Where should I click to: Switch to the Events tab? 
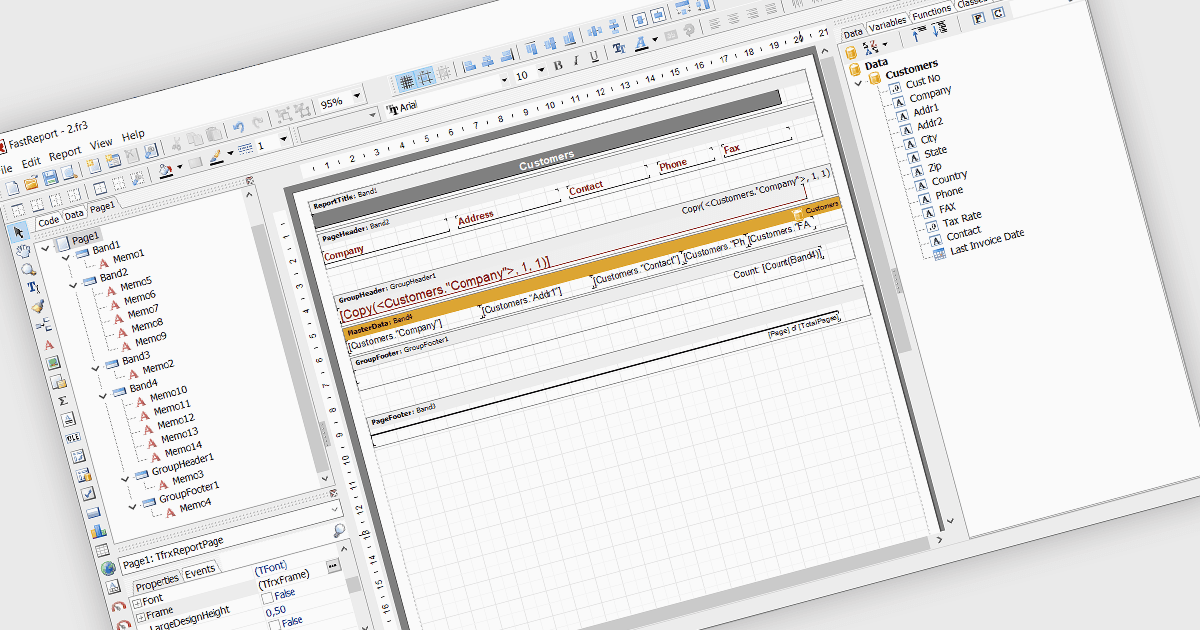(x=199, y=571)
